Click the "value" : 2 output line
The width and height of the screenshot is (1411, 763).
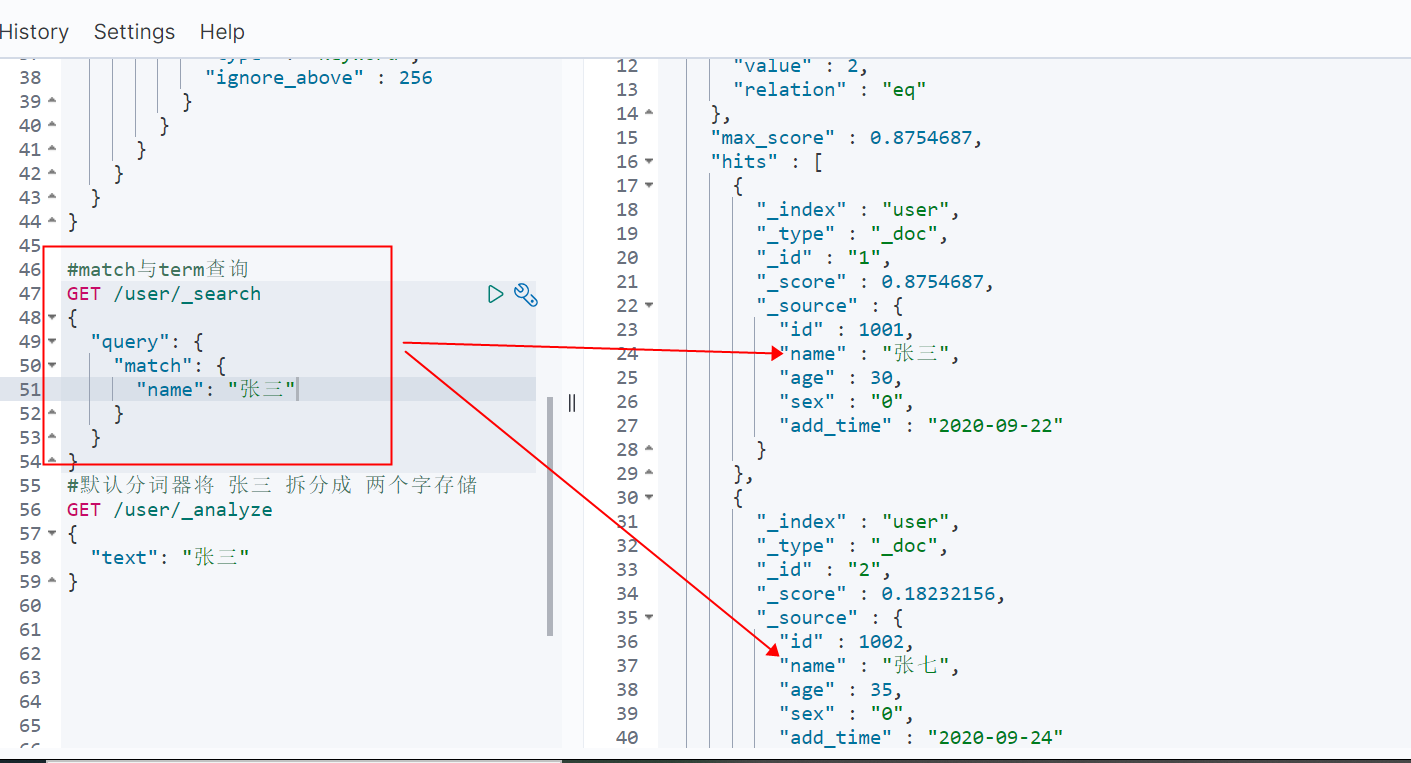[x=801, y=66]
